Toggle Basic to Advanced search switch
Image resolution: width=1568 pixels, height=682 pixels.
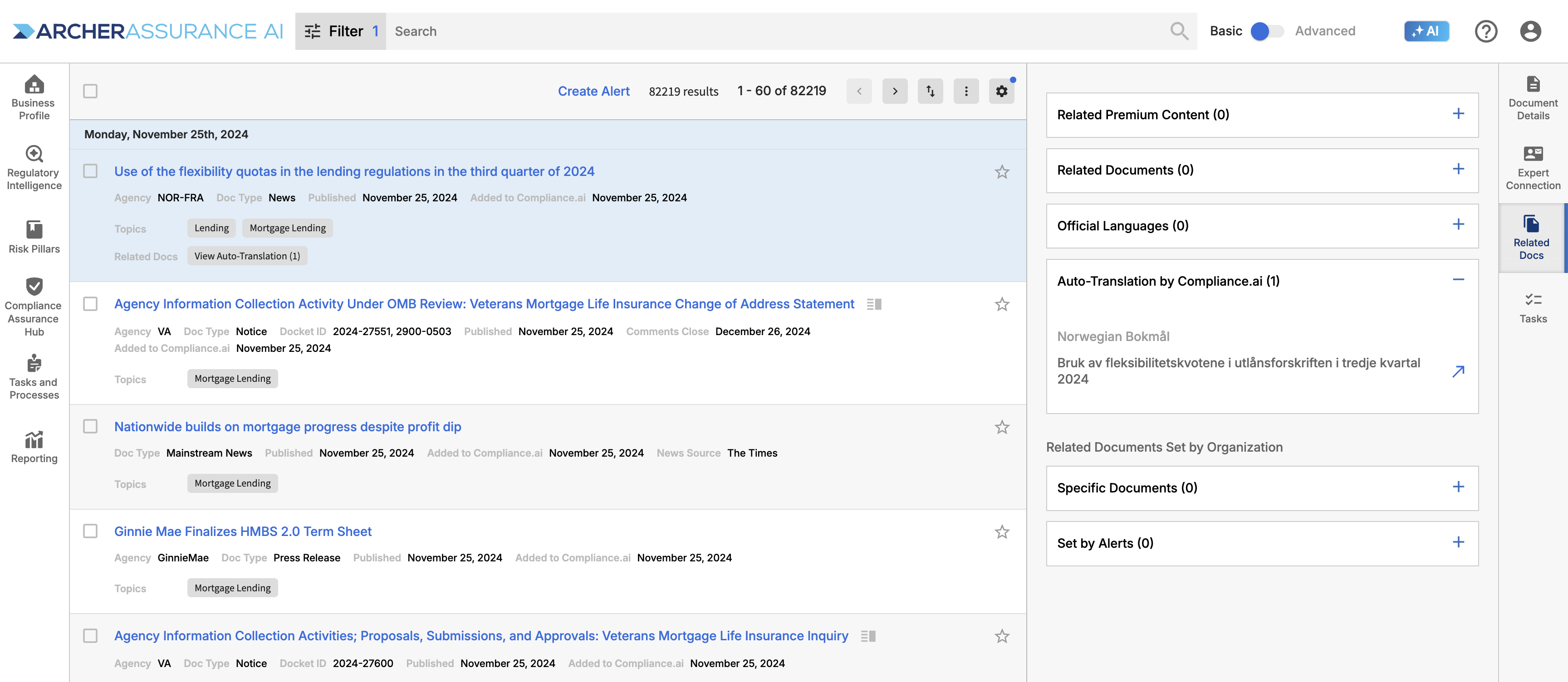1267,31
